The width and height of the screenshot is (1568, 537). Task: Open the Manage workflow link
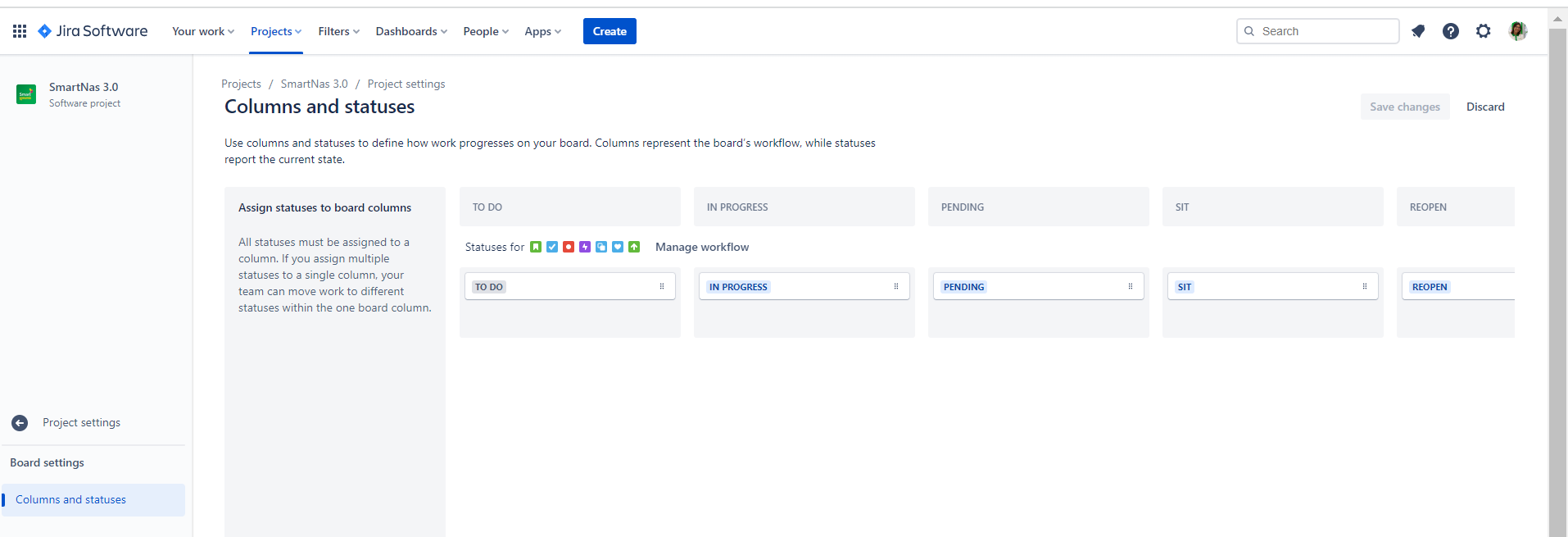coord(702,247)
